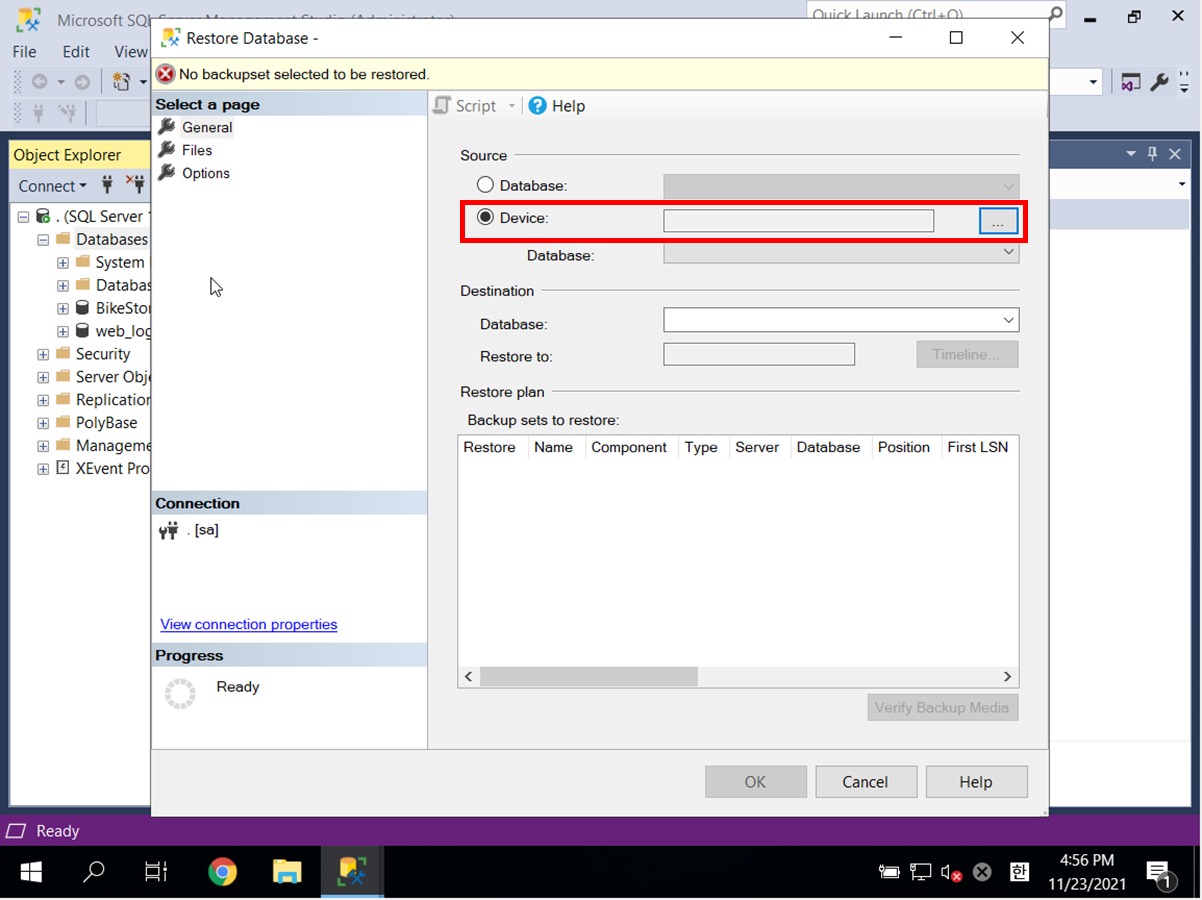Click the Files page wrench icon
This screenshot has height=900, width=1202.
pyautogui.click(x=167, y=150)
